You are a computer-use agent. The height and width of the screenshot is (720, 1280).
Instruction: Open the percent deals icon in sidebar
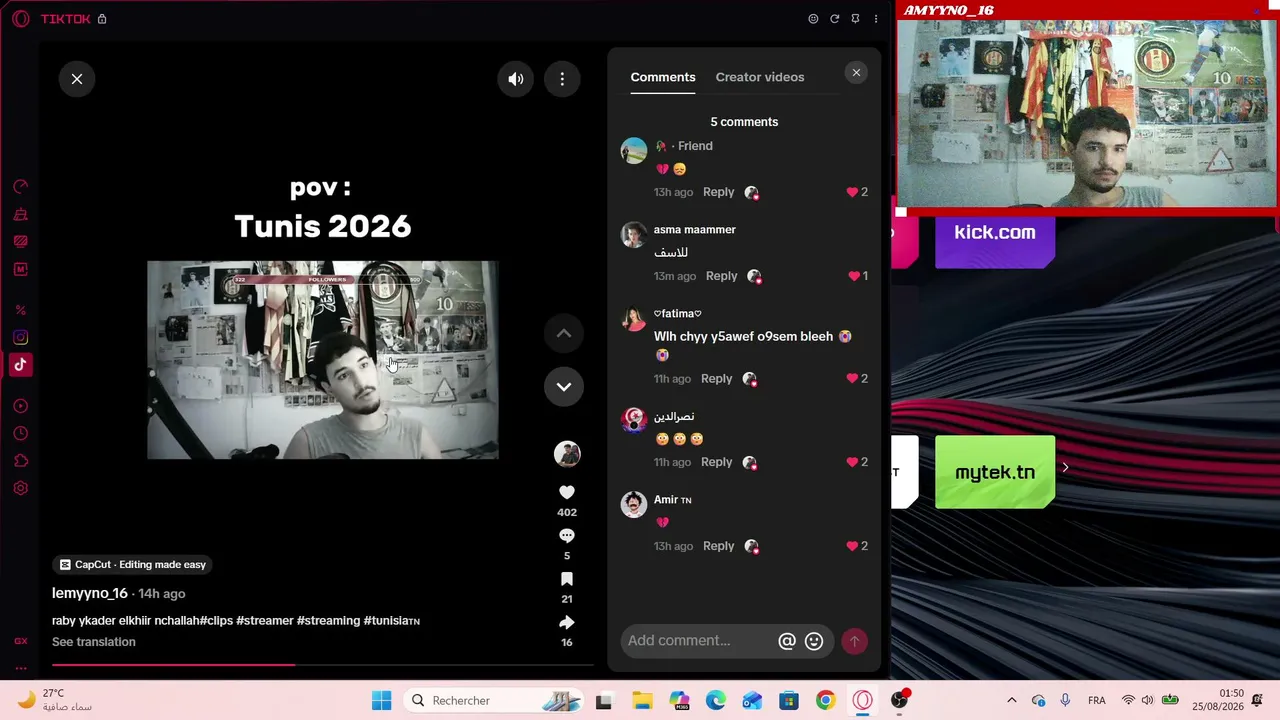[20, 310]
